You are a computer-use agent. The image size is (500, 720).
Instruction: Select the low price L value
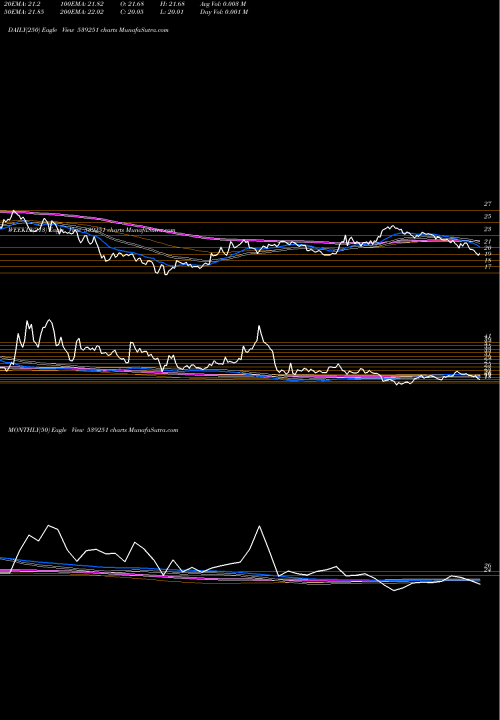point(172,12)
